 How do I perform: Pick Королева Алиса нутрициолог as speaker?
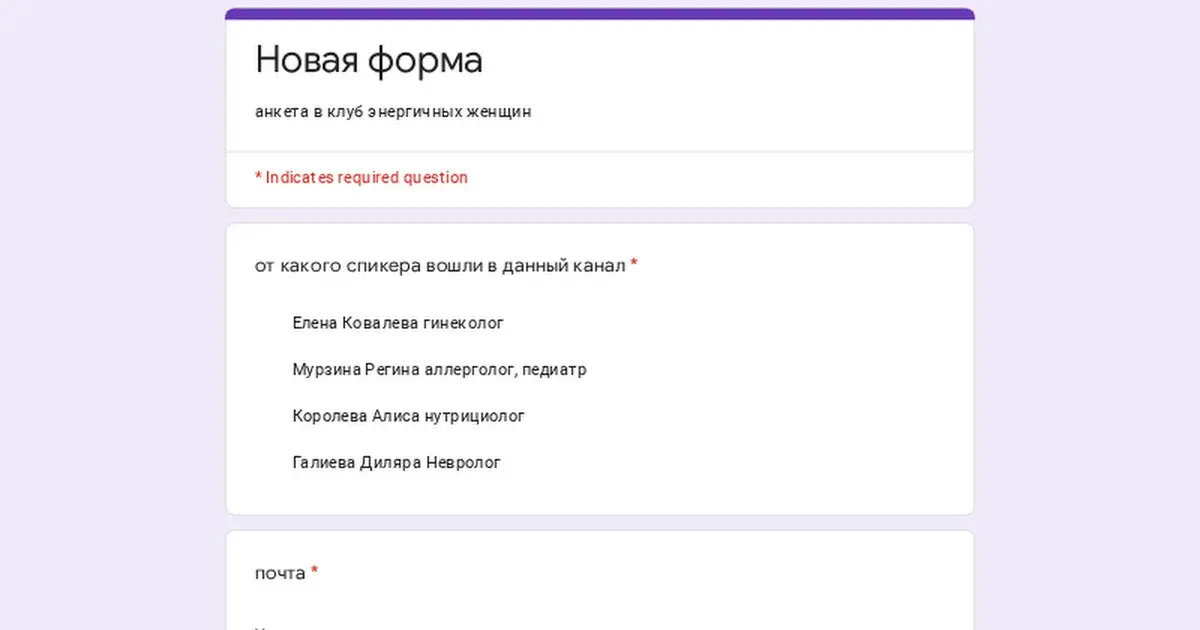409,416
